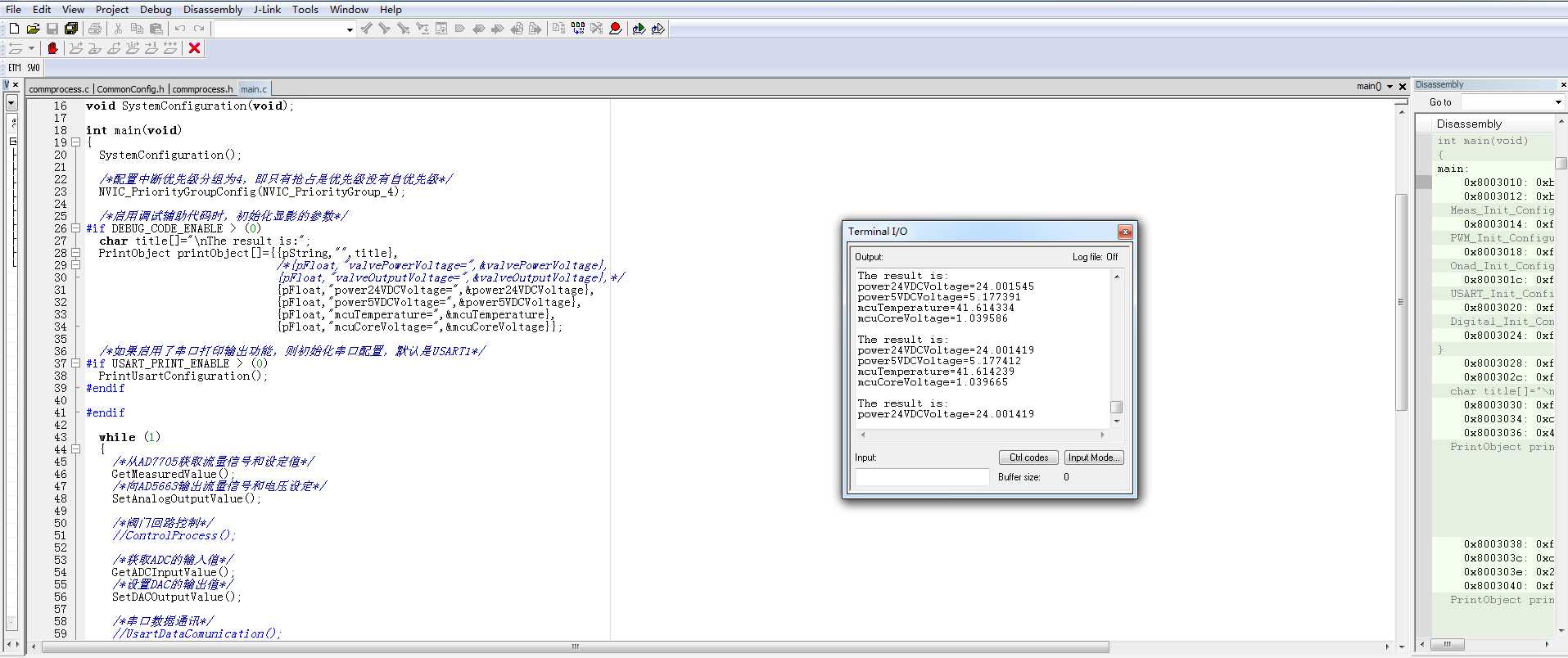1568x658 pixels.
Task: Collapse the main function fold at line 19
Action: 76,142
